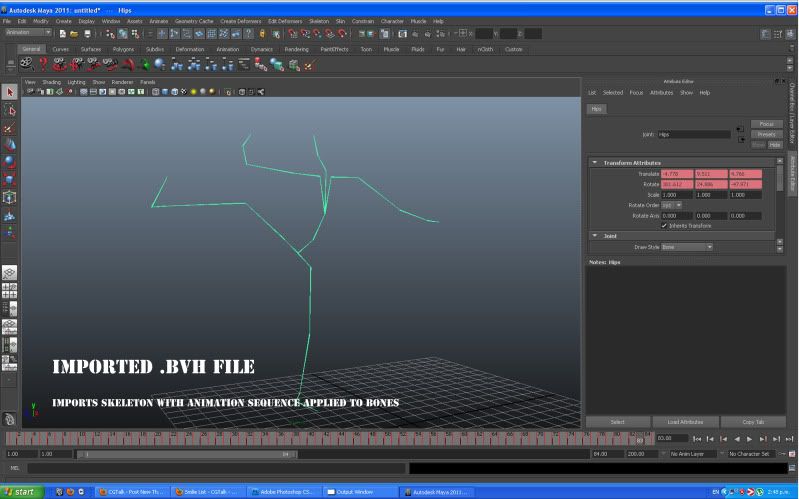Open the Skeleton menu
This screenshot has height=499, width=799.
[319, 20]
